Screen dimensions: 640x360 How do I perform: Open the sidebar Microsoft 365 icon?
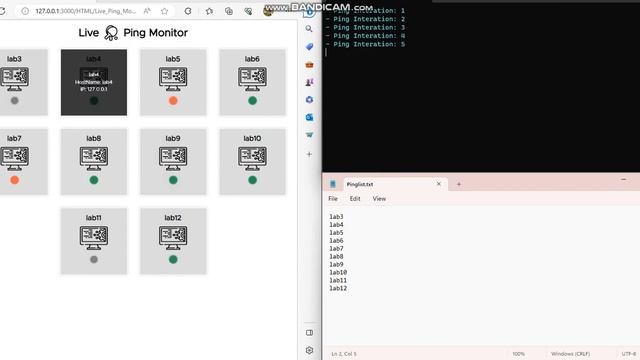point(309,100)
